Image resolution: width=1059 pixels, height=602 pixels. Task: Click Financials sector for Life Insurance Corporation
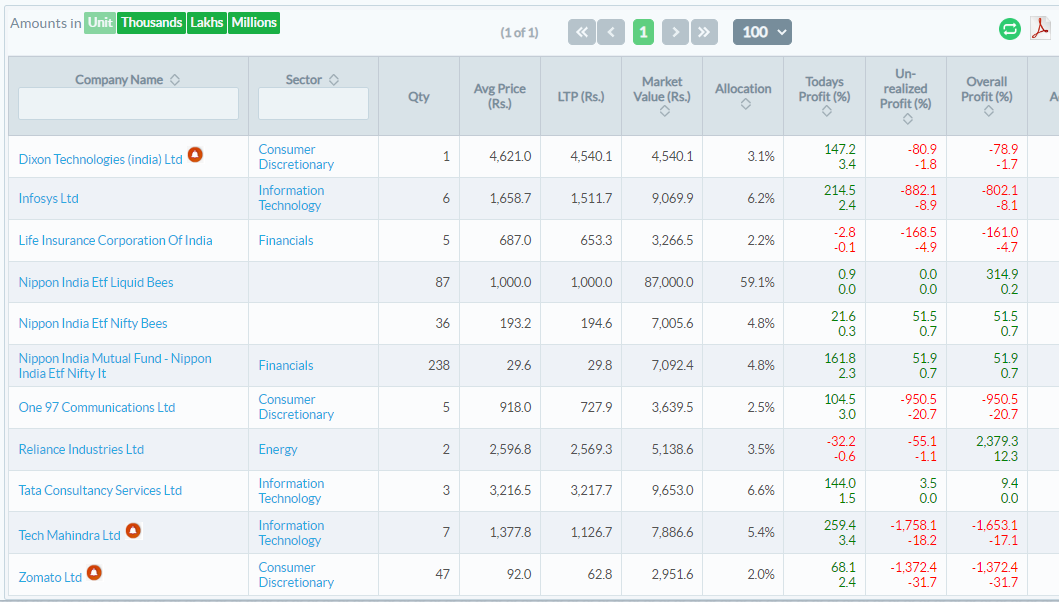[x=286, y=241]
